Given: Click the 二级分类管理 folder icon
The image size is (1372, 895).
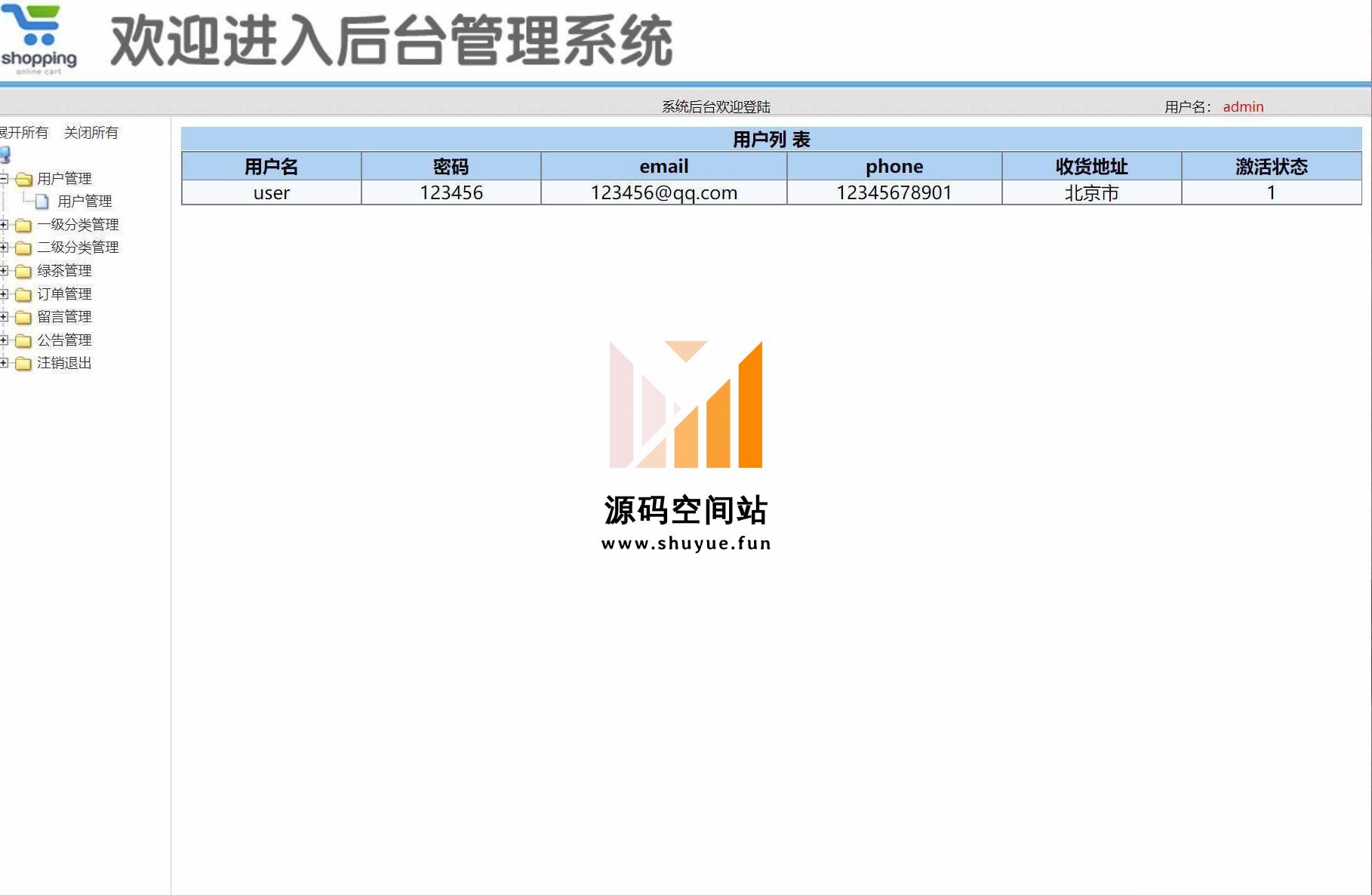Looking at the screenshot, I should point(23,248).
